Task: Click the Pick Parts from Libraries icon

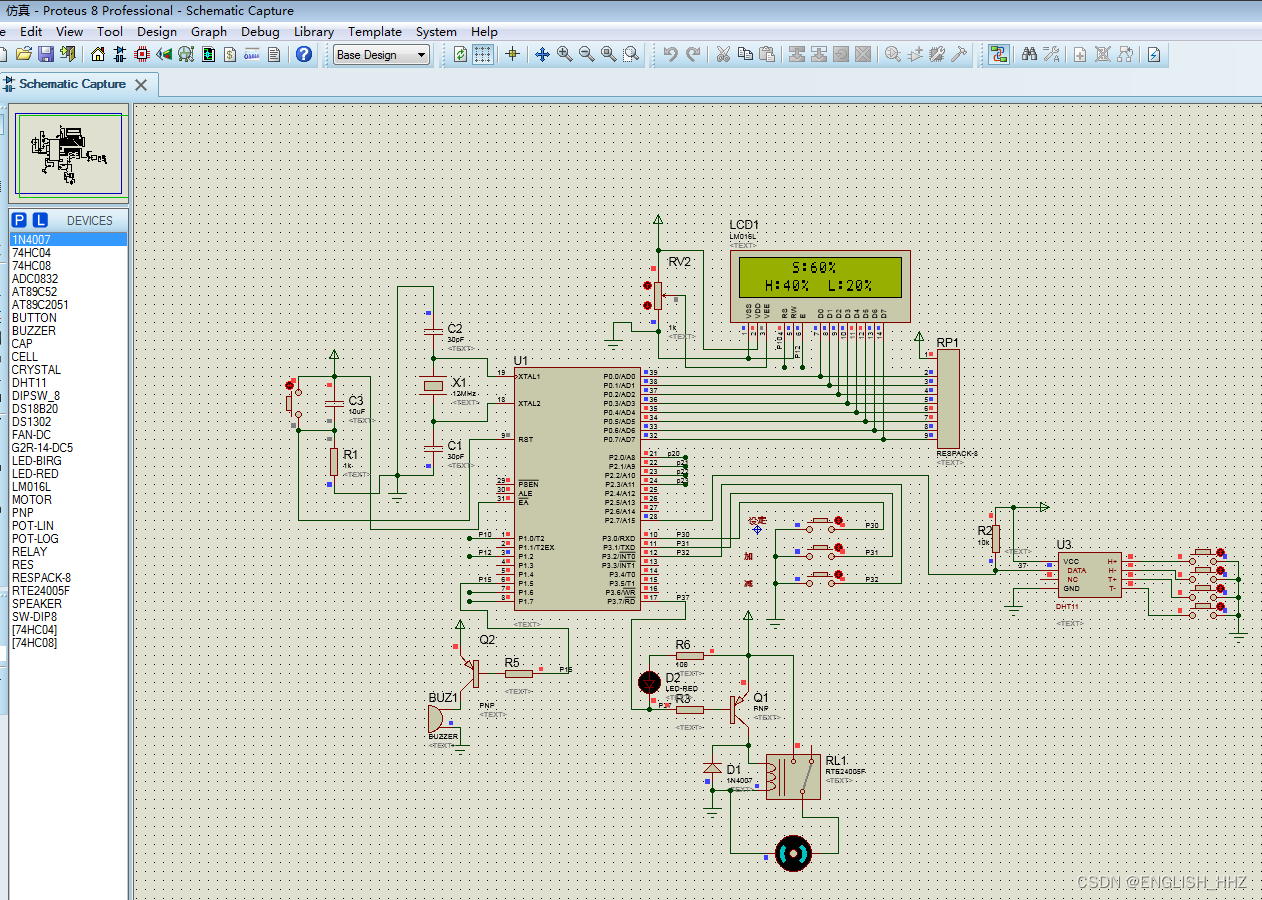Action: [892, 54]
